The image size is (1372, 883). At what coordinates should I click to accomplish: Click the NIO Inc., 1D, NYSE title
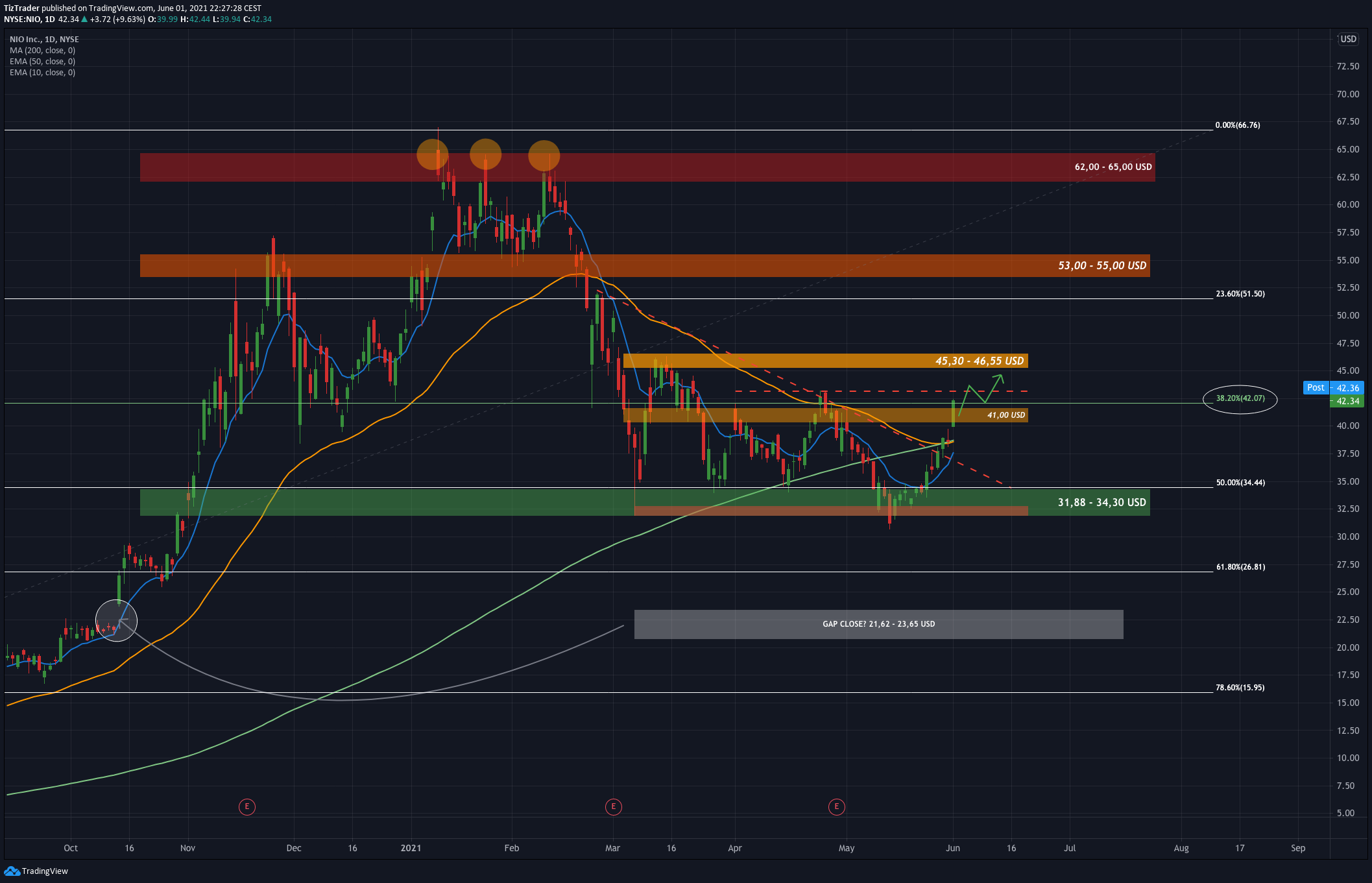pyautogui.click(x=45, y=40)
